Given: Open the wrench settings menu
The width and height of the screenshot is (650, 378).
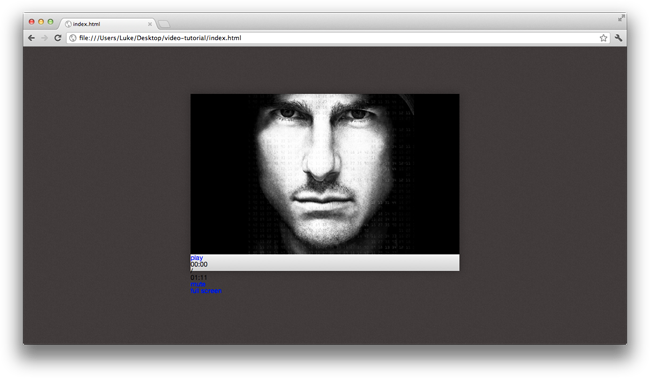Looking at the screenshot, I should point(618,38).
